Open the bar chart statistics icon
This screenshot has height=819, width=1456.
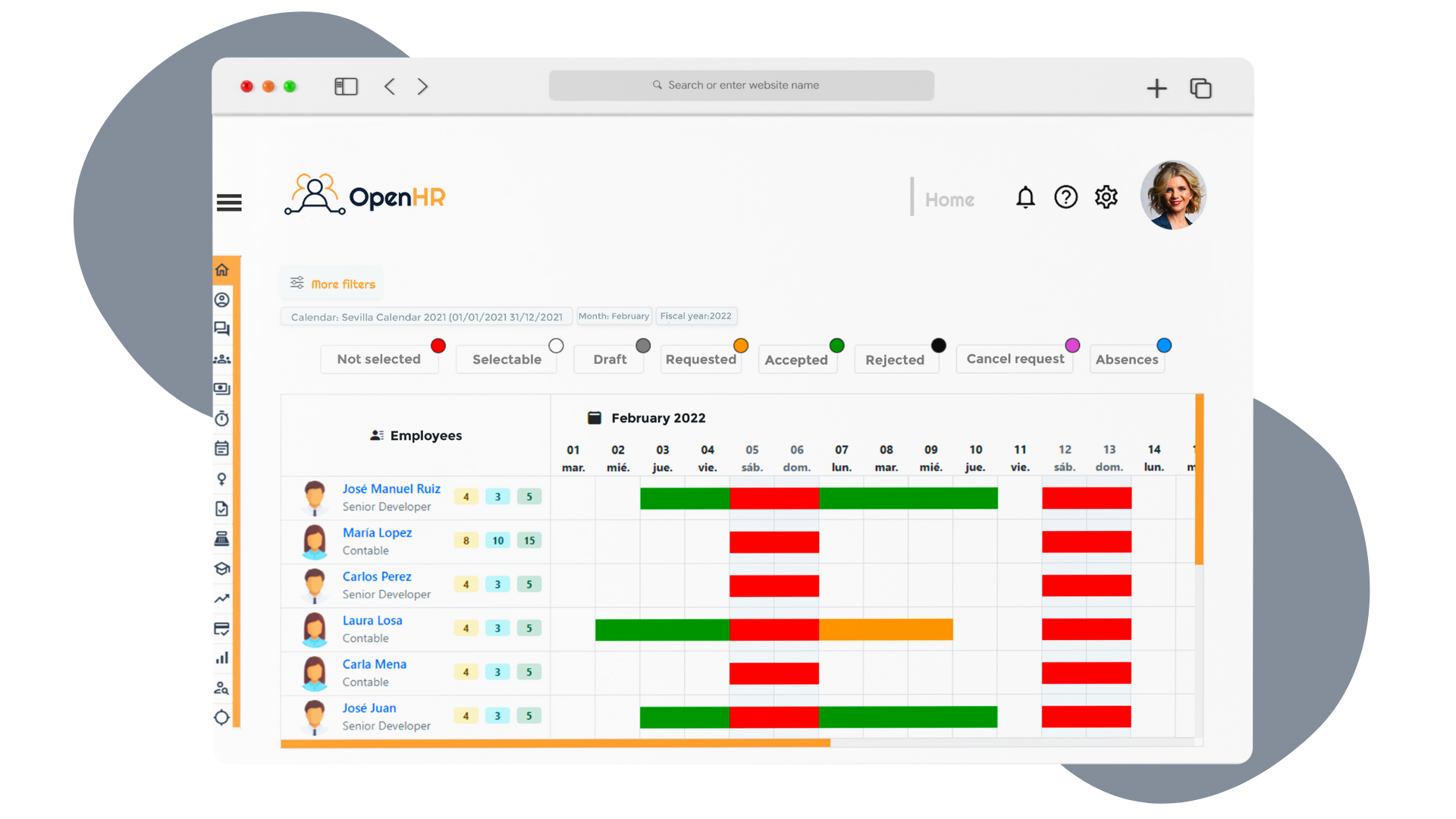coord(222,658)
